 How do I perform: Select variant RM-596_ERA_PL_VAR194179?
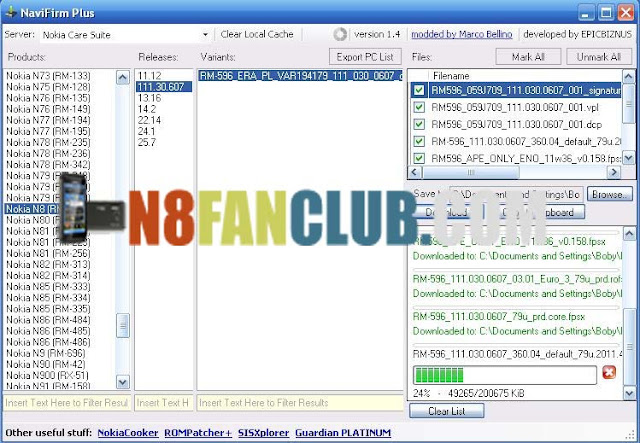click(x=300, y=76)
